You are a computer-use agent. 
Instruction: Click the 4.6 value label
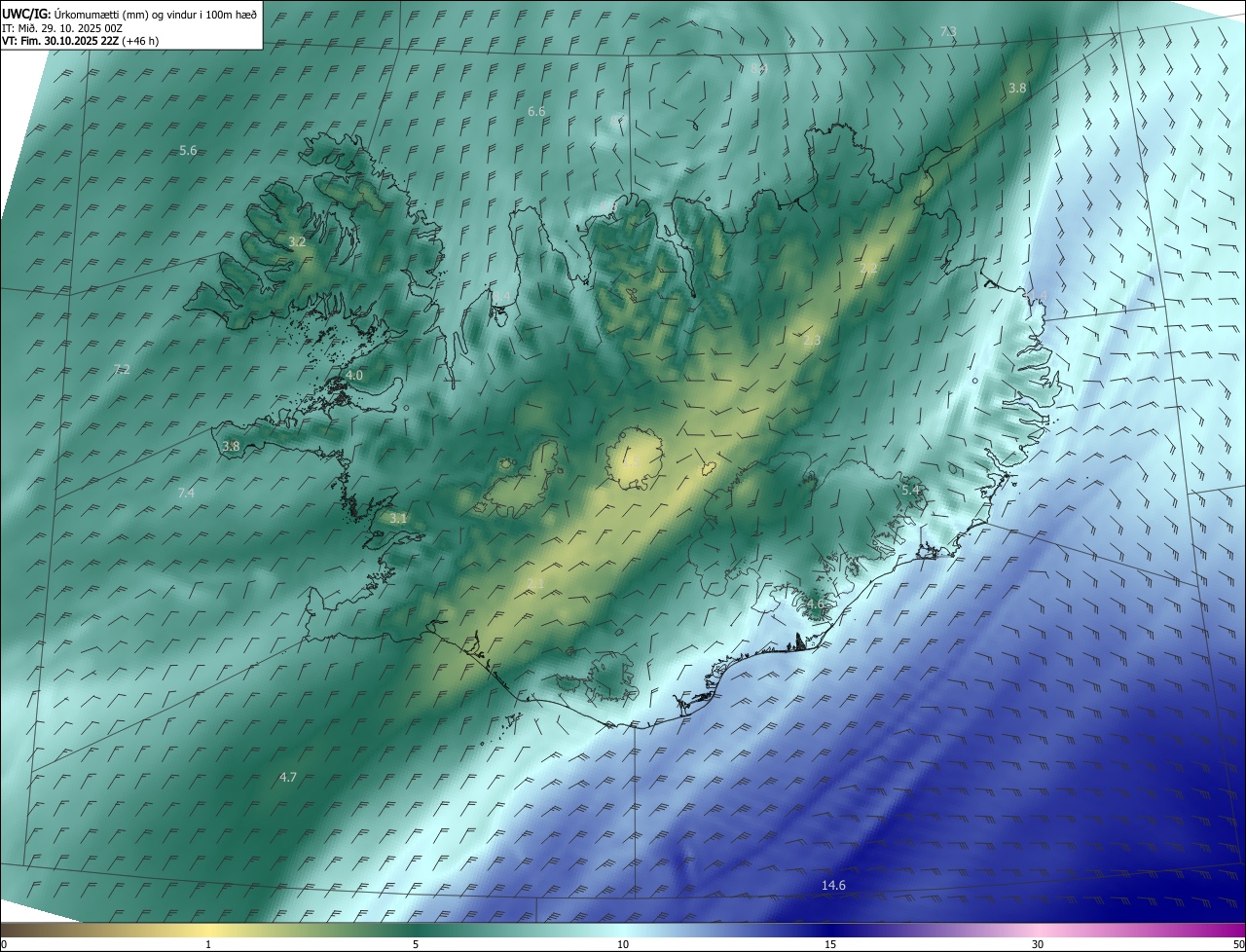click(x=815, y=604)
